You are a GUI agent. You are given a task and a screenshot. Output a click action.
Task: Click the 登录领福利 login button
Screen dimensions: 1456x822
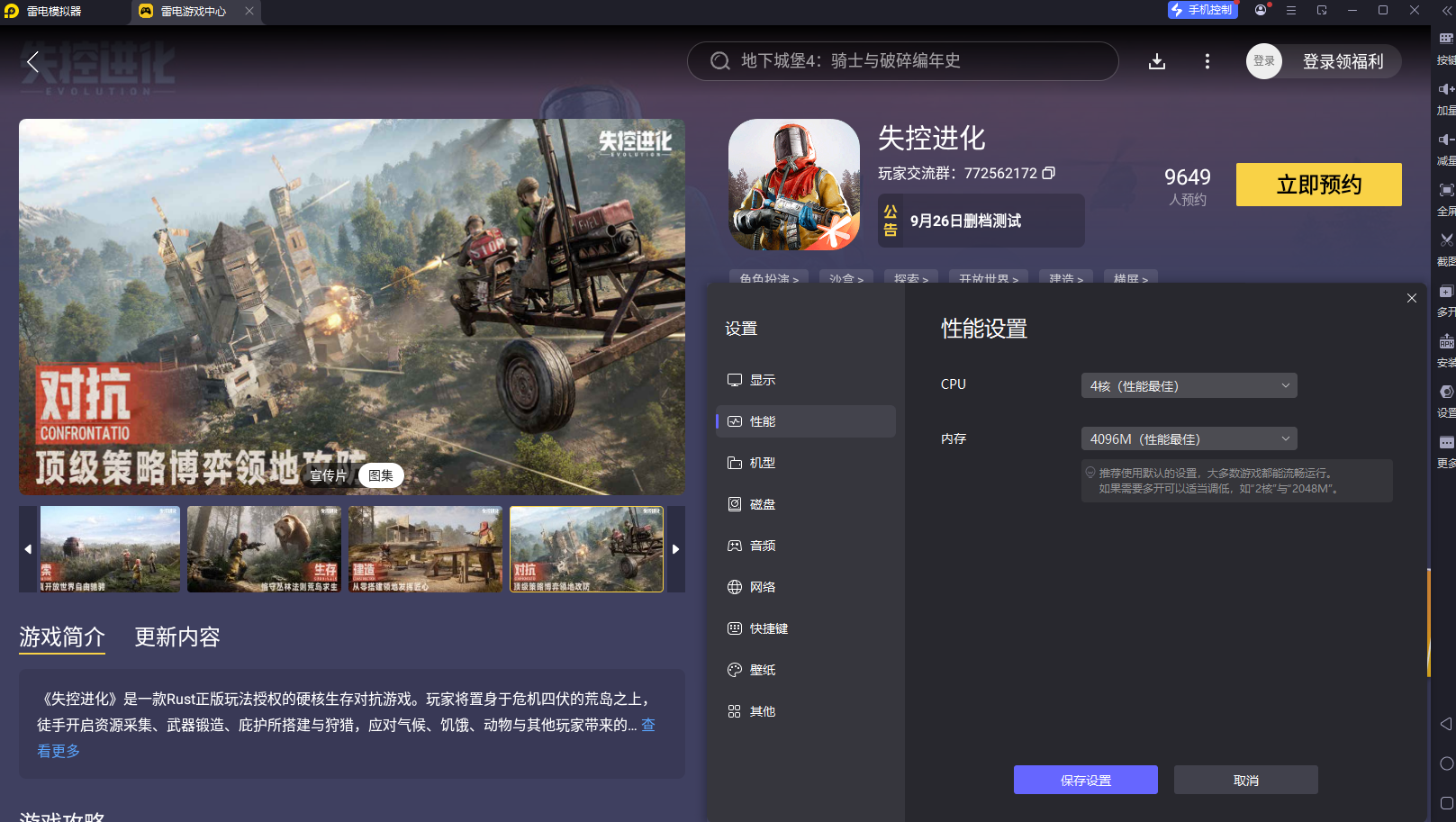[x=1343, y=61]
